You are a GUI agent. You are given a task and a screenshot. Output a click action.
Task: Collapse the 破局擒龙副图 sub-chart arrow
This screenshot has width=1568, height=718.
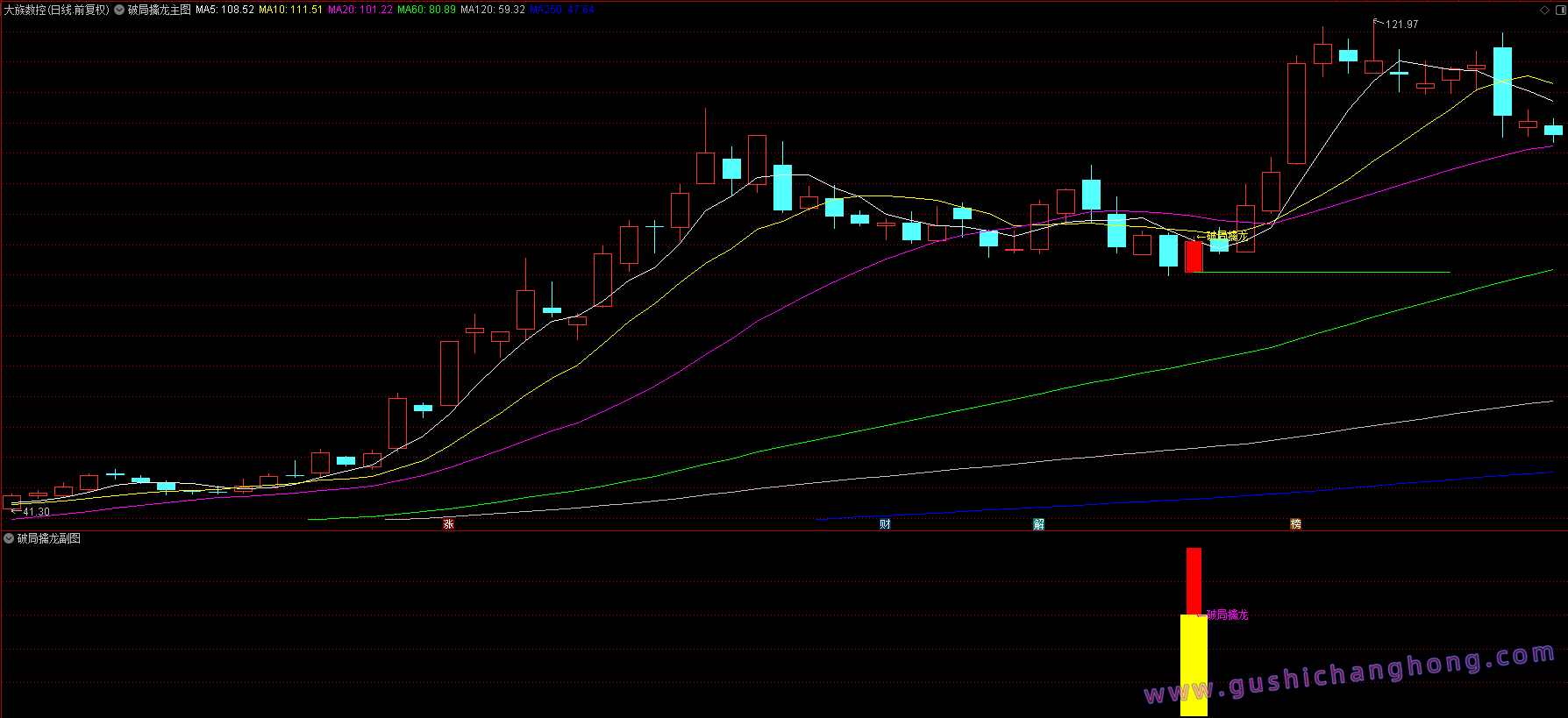9,538
